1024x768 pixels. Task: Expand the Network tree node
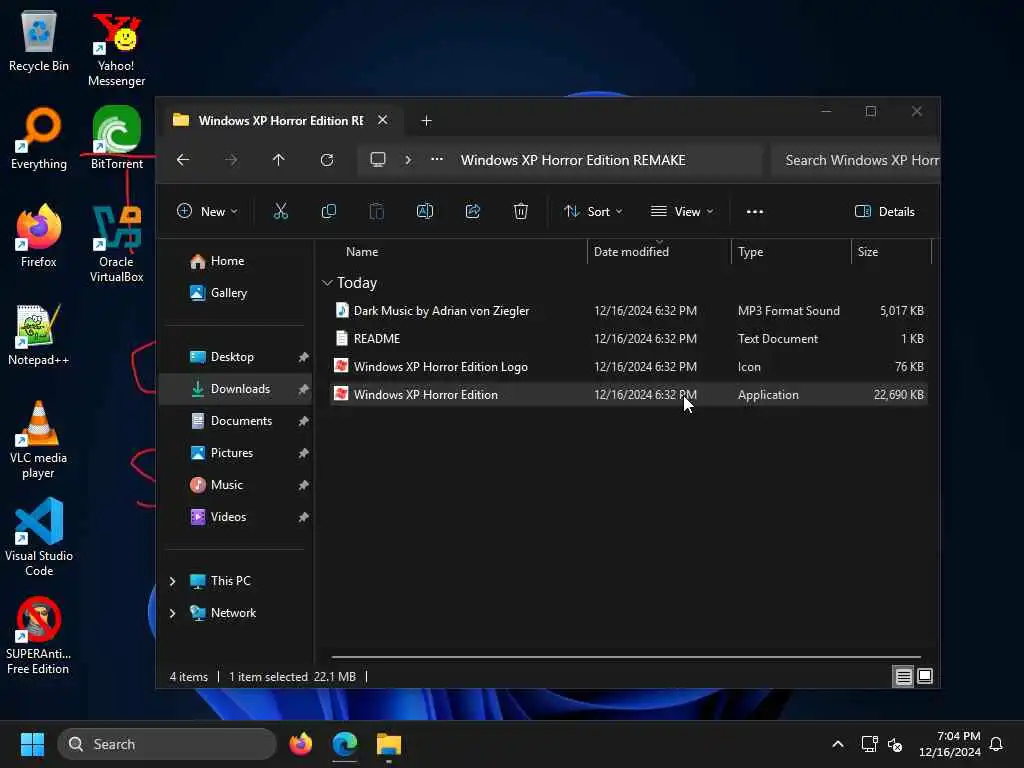172,613
